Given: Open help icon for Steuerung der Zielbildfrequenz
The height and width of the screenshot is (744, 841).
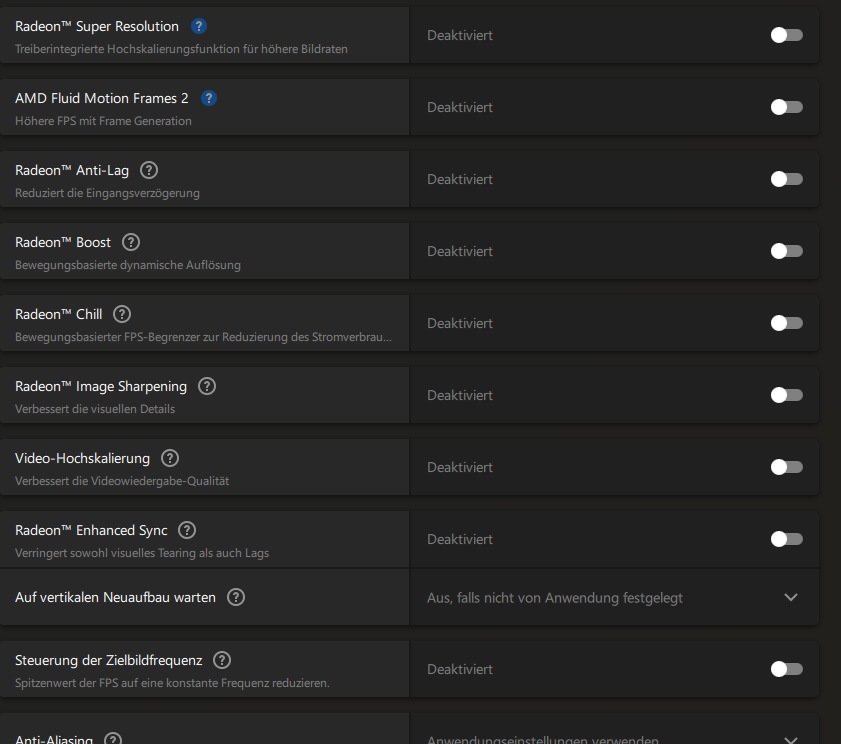Looking at the screenshot, I should click(x=222, y=660).
